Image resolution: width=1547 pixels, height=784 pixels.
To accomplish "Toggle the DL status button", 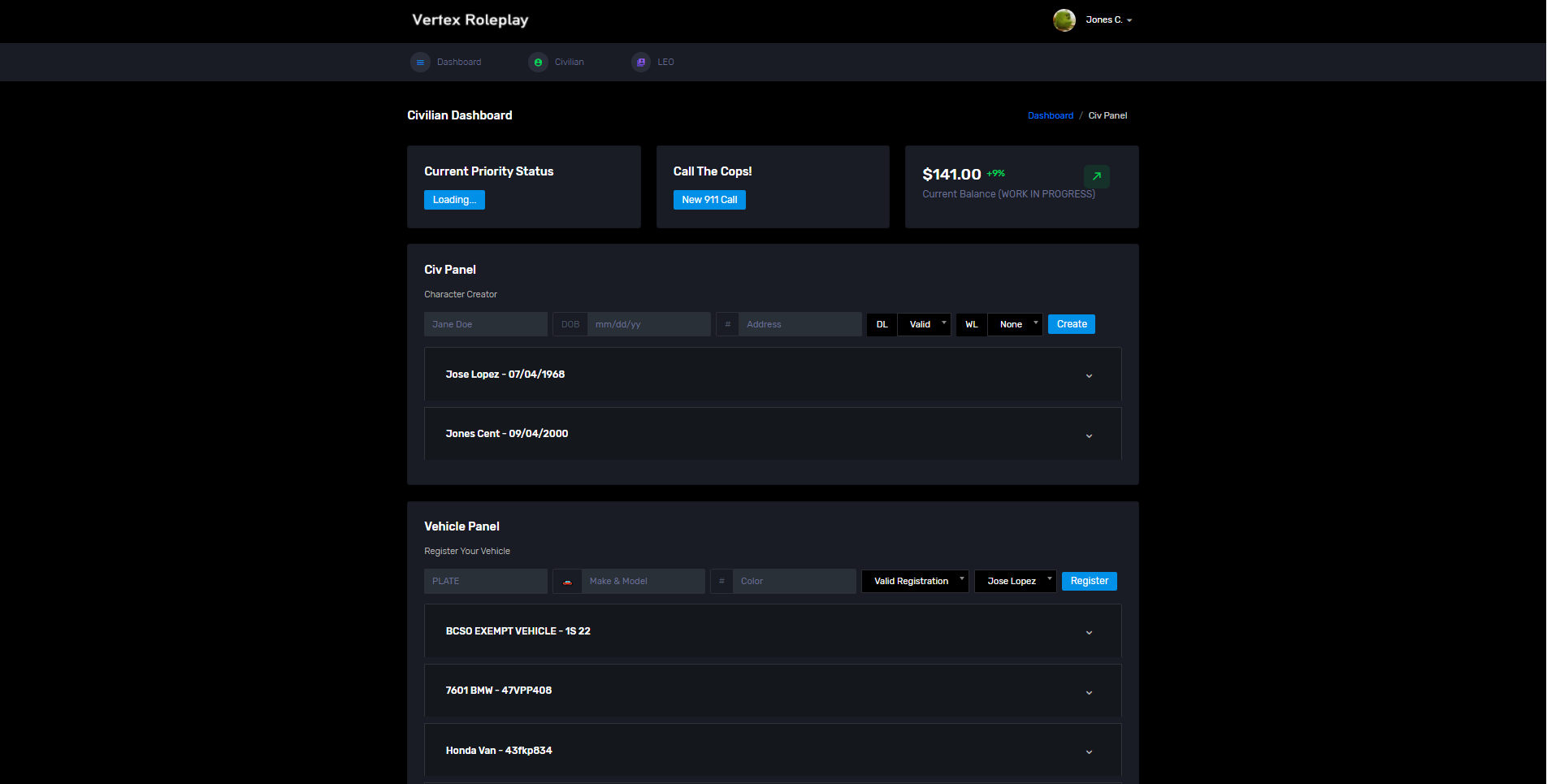I will tap(881, 323).
